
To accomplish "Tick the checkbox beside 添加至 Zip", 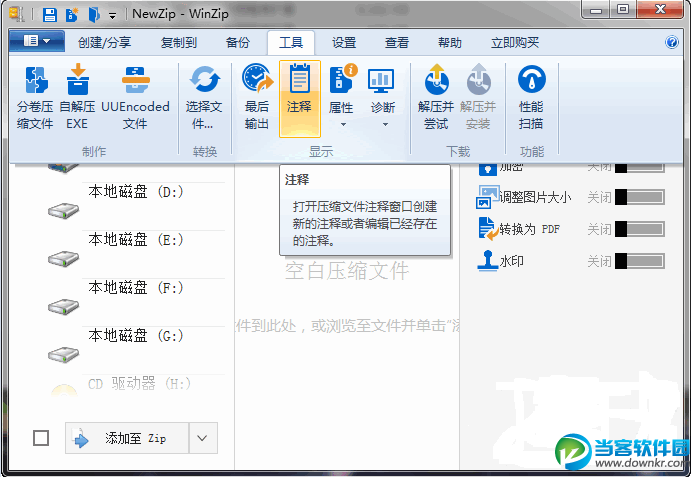I will [x=41, y=438].
